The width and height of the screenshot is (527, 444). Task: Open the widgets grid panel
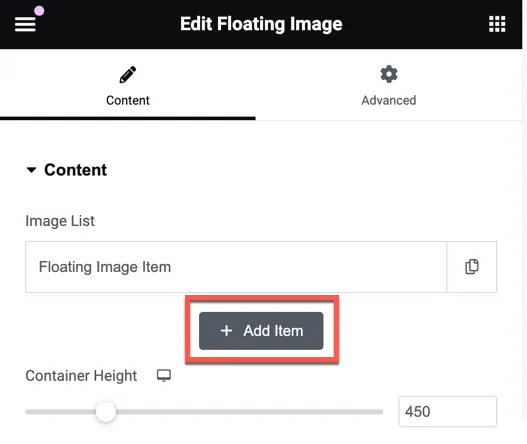point(497,24)
